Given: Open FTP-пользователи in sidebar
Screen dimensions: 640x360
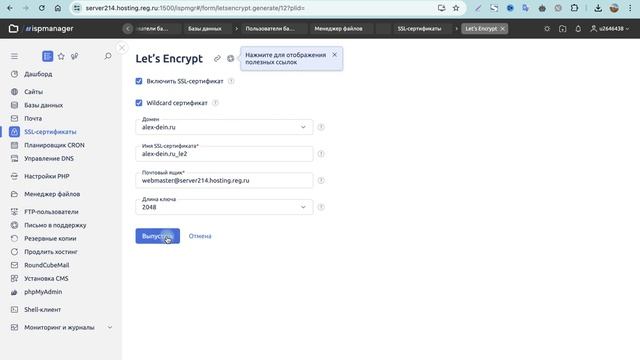Looking at the screenshot, I should [51, 212].
